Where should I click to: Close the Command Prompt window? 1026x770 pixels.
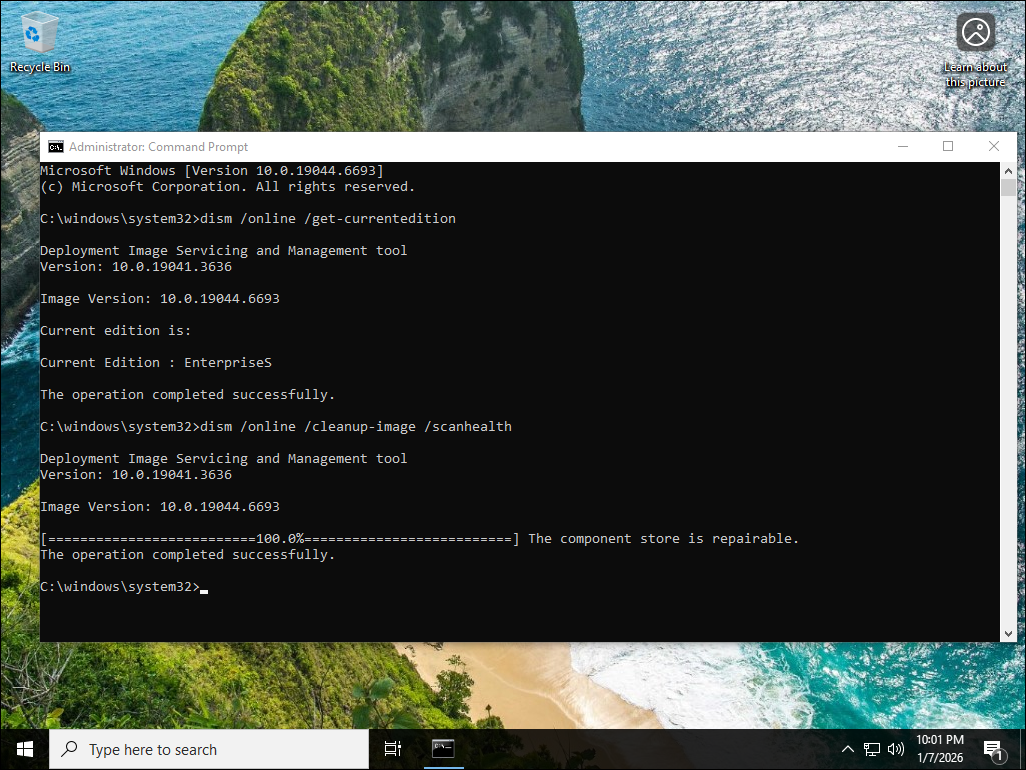993,147
